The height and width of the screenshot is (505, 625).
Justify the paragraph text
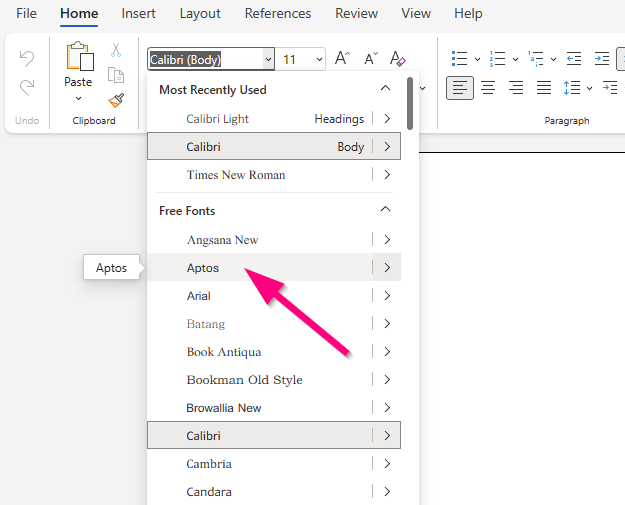544,88
